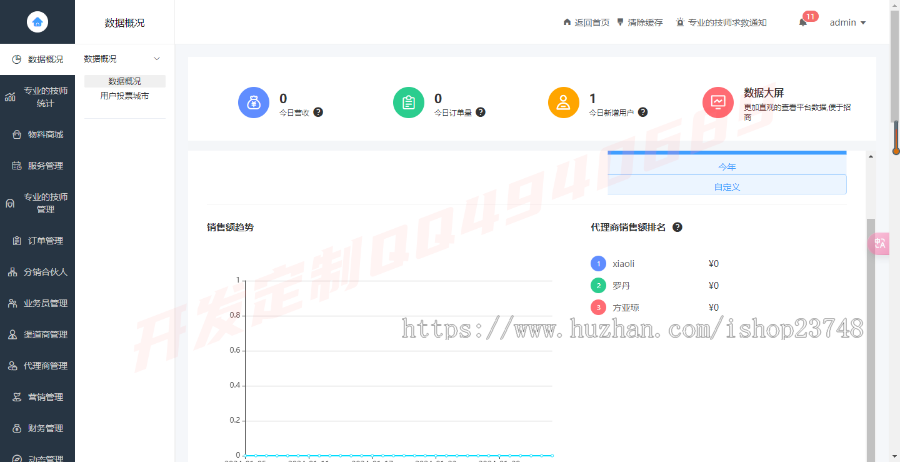Select the 自定义 time range button
Image resolution: width=900 pixels, height=462 pixels.
tap(727, 187)
